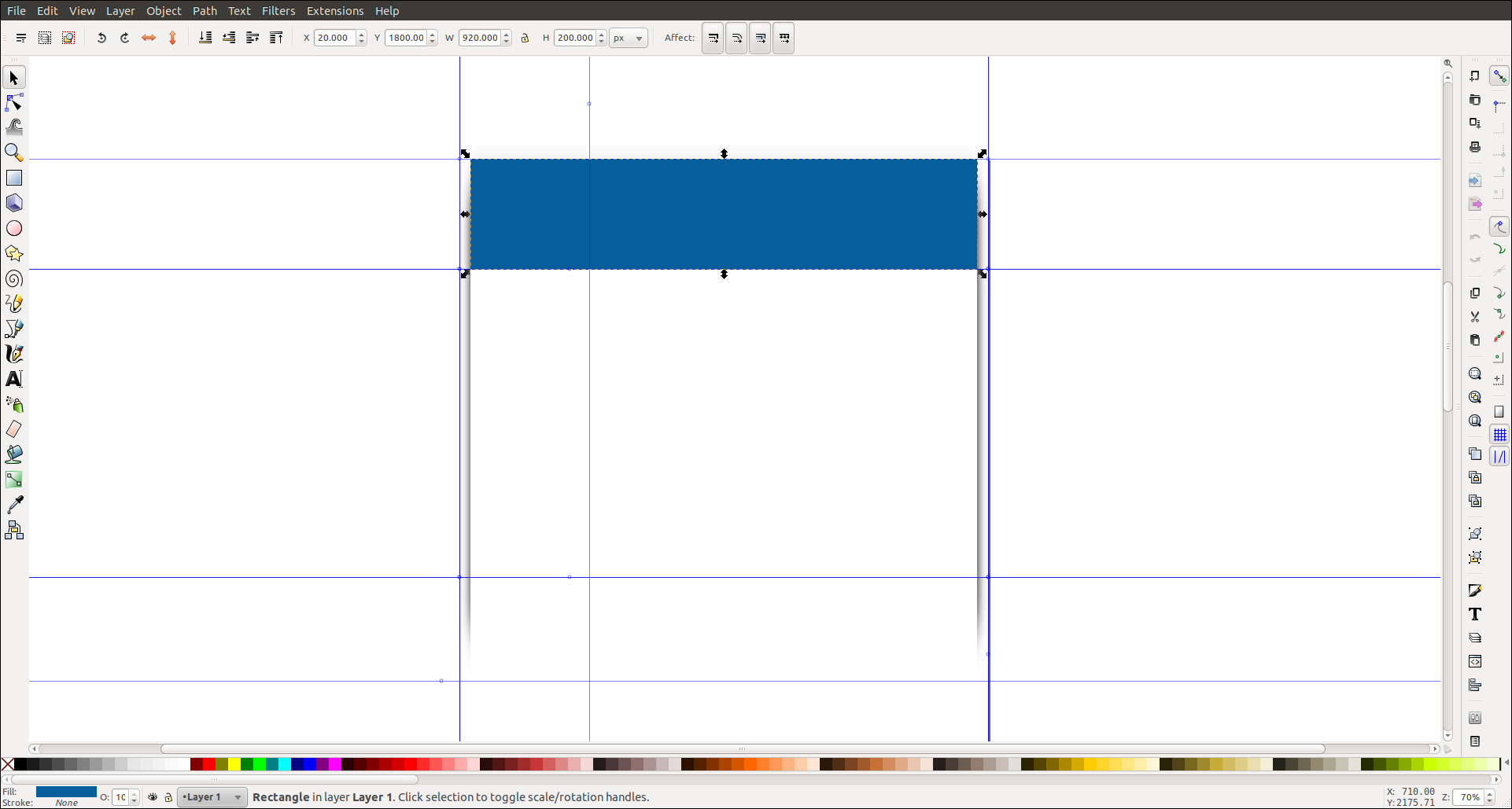Screen dimensions: 1512x809
Task: Activate the Paint Bucket fill tool
Action: pyautogui.click(x=14, y=454)
